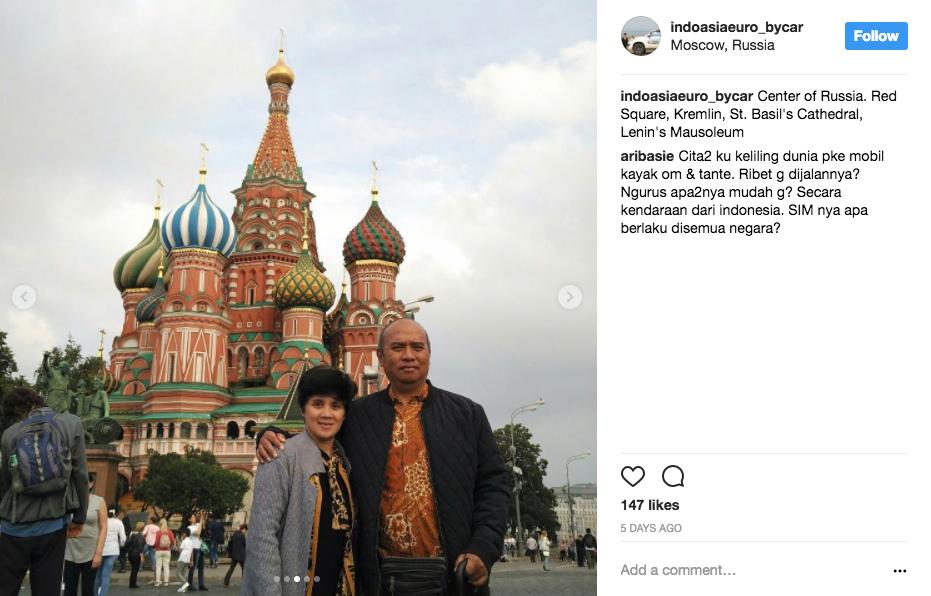Open the Moscow, Russia location link
The image size is (931, 596).
coord(722,45)
